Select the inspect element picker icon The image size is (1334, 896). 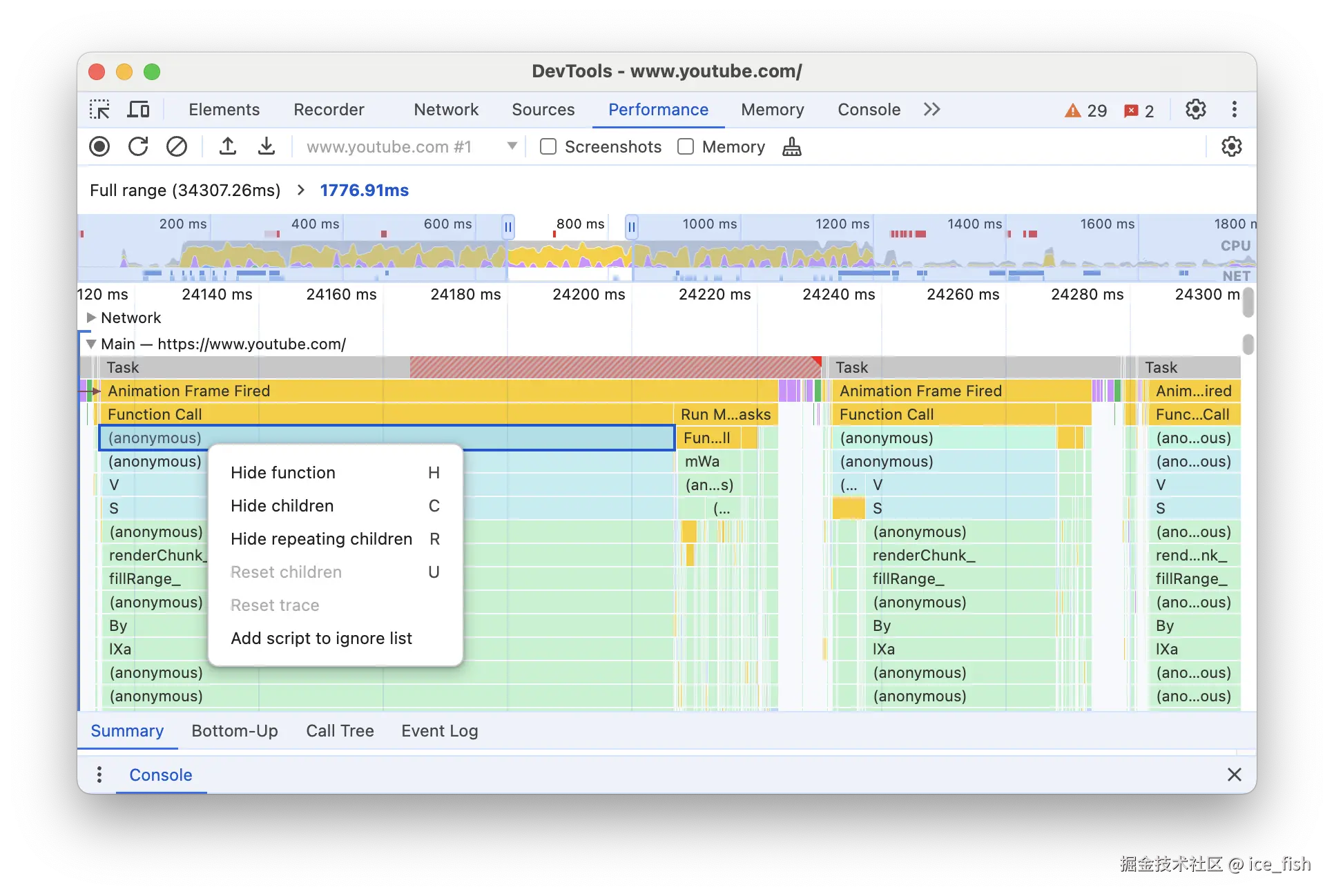99,110
